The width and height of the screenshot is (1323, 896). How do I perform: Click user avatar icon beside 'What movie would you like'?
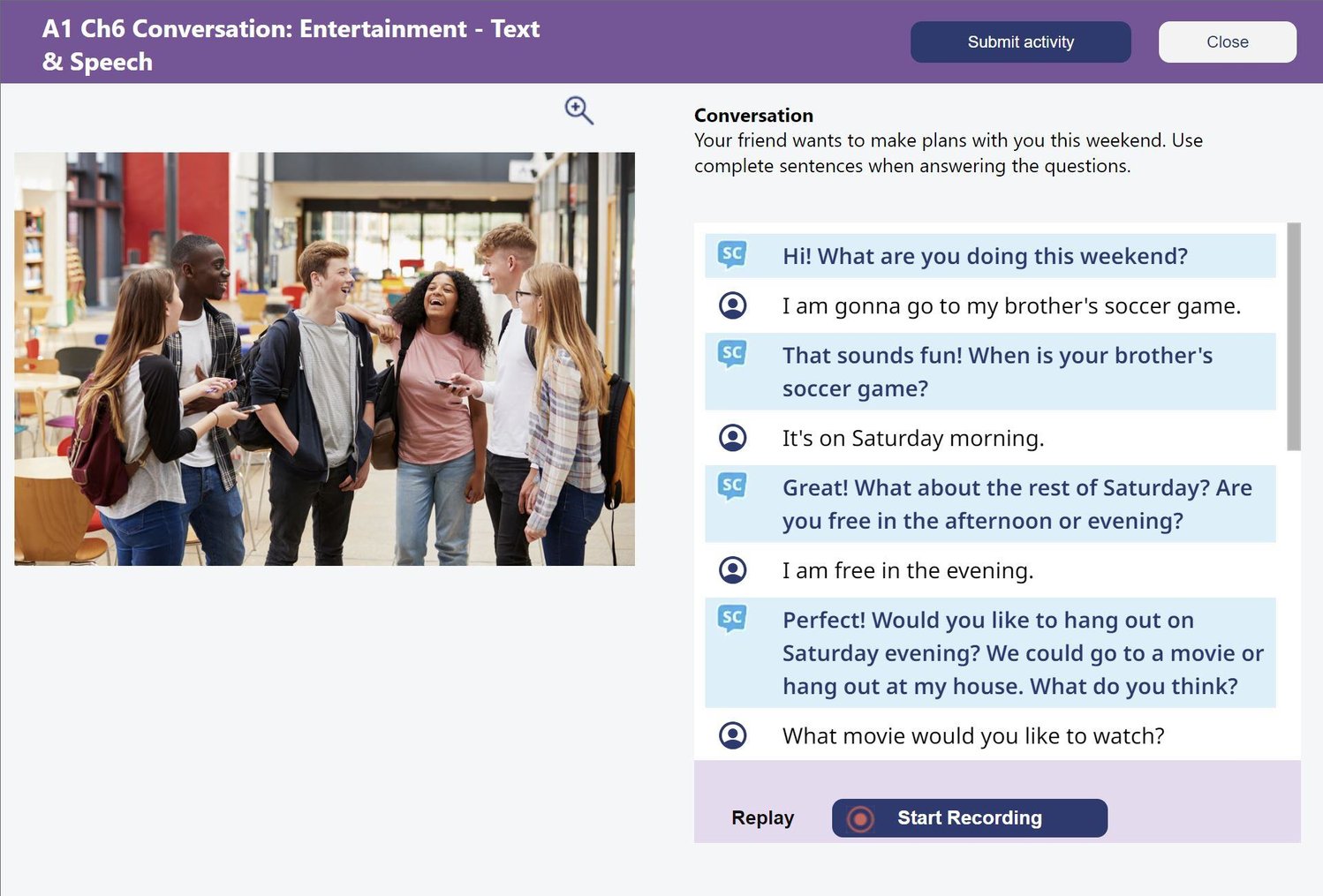(x=733, y=734)
